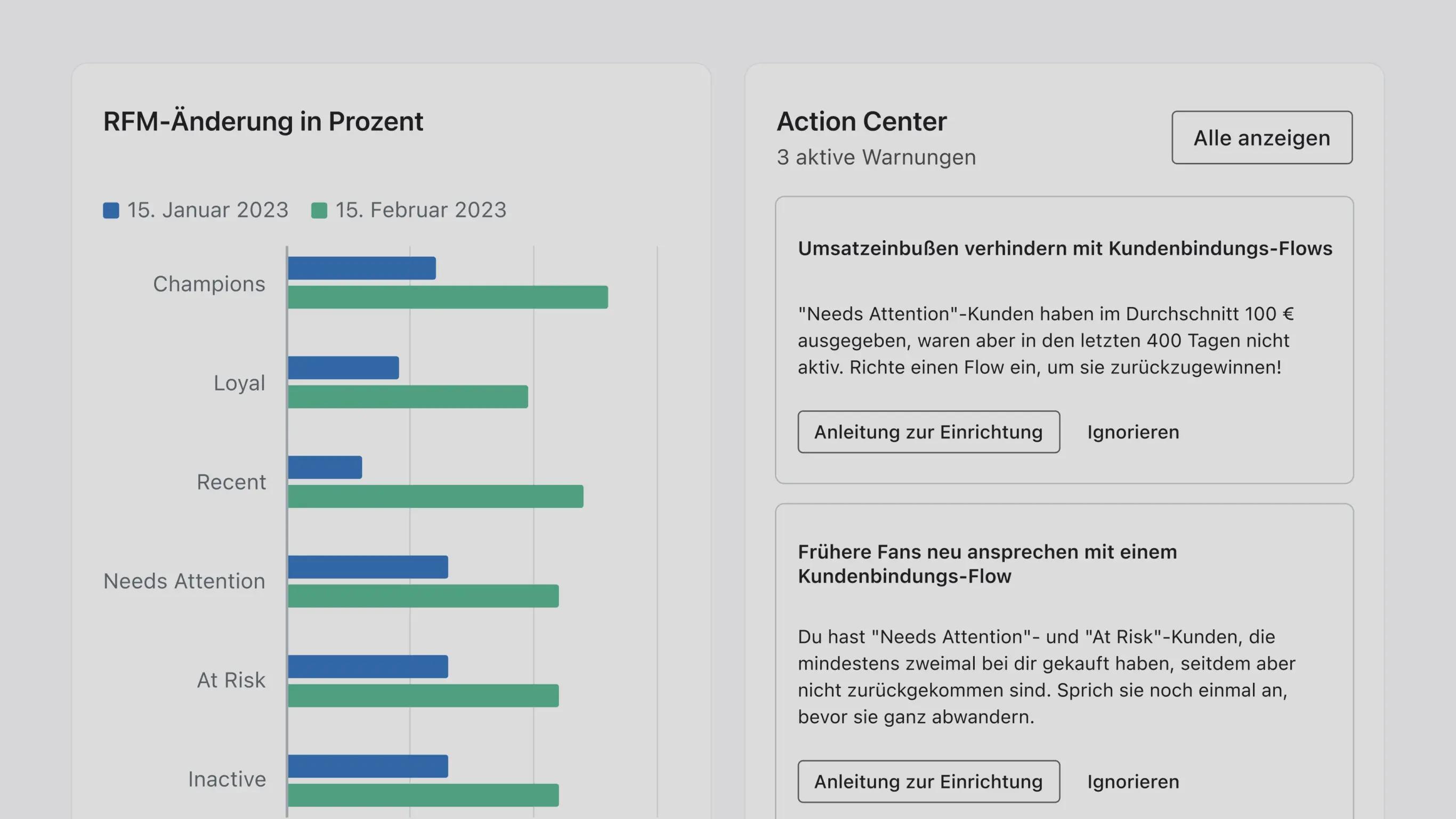Image resolution: width=1456 pixels, height=819 pixels.
Task: Ignore the Frühere Fans neu ansprechen warning
Action: pos(1133,782)
